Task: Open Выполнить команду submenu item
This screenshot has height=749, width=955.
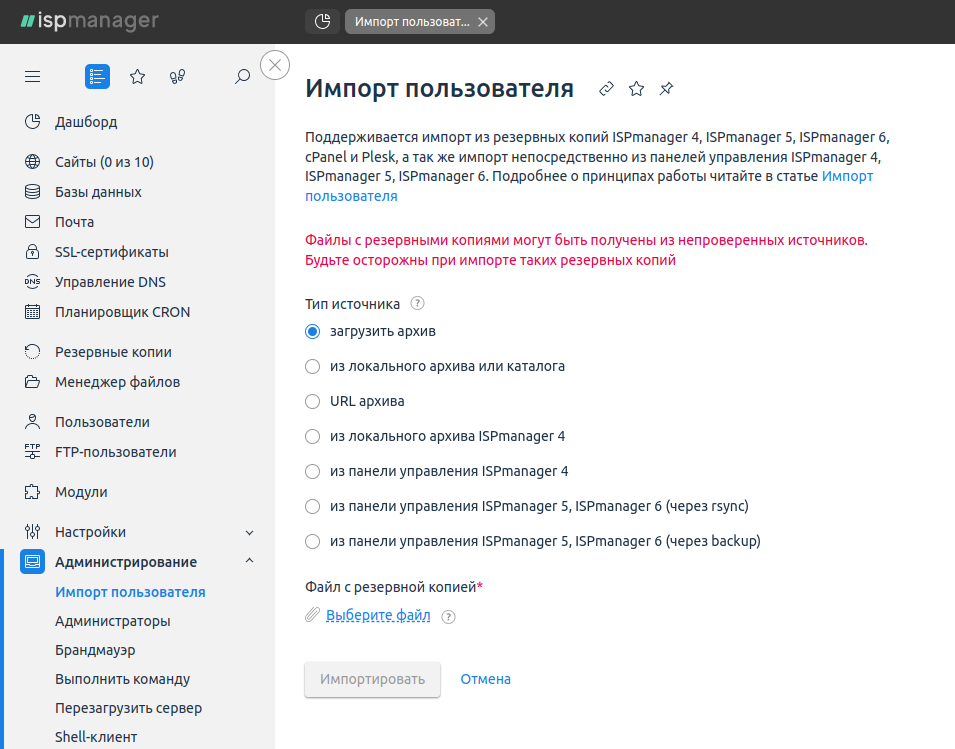Action: [122, 679]
